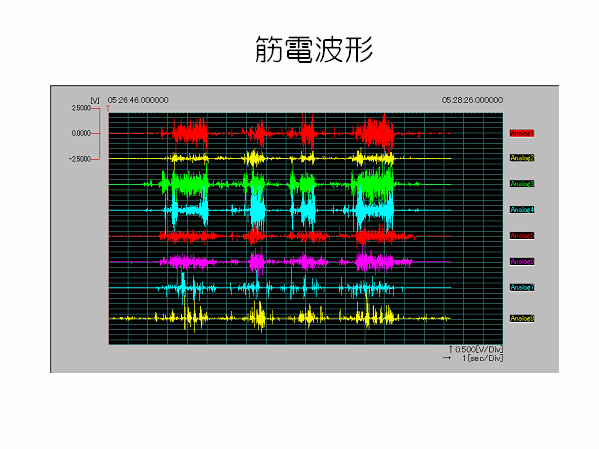The width and height of the screenshot is (599, 449).
Task: Click the 0.500[V/Div] vertical scale label
Action: (x=479, y=349)
